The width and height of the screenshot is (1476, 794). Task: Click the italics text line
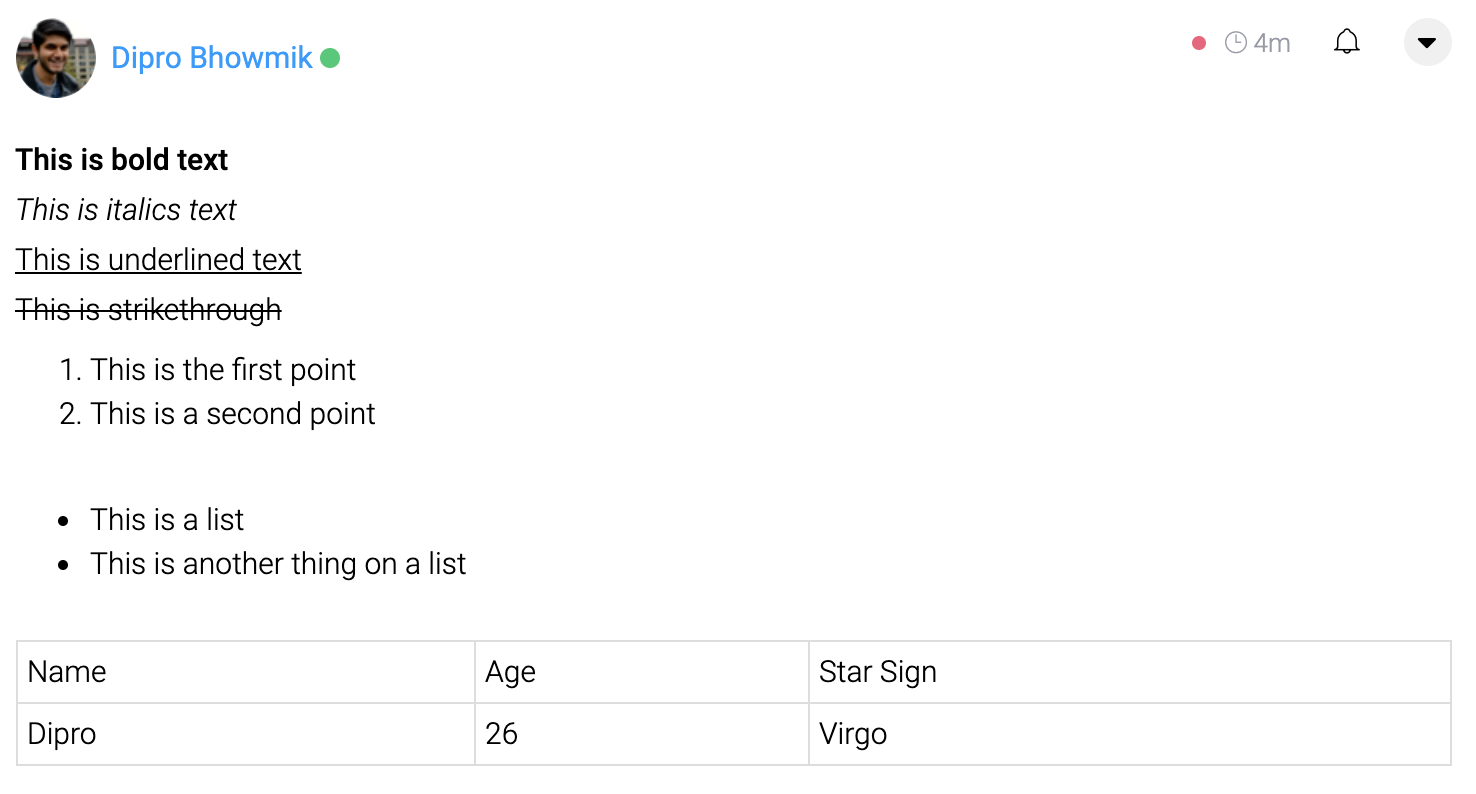(x=126, y=210)
